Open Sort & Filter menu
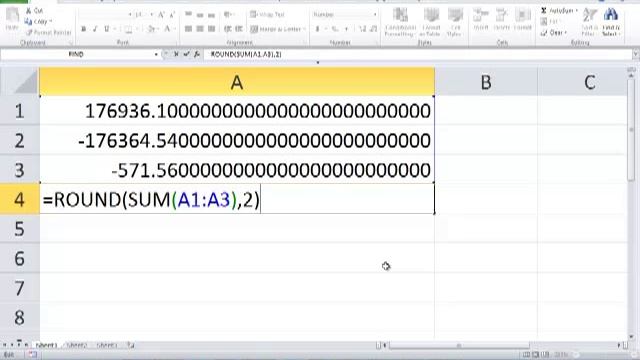 click(x=589, y=22)
